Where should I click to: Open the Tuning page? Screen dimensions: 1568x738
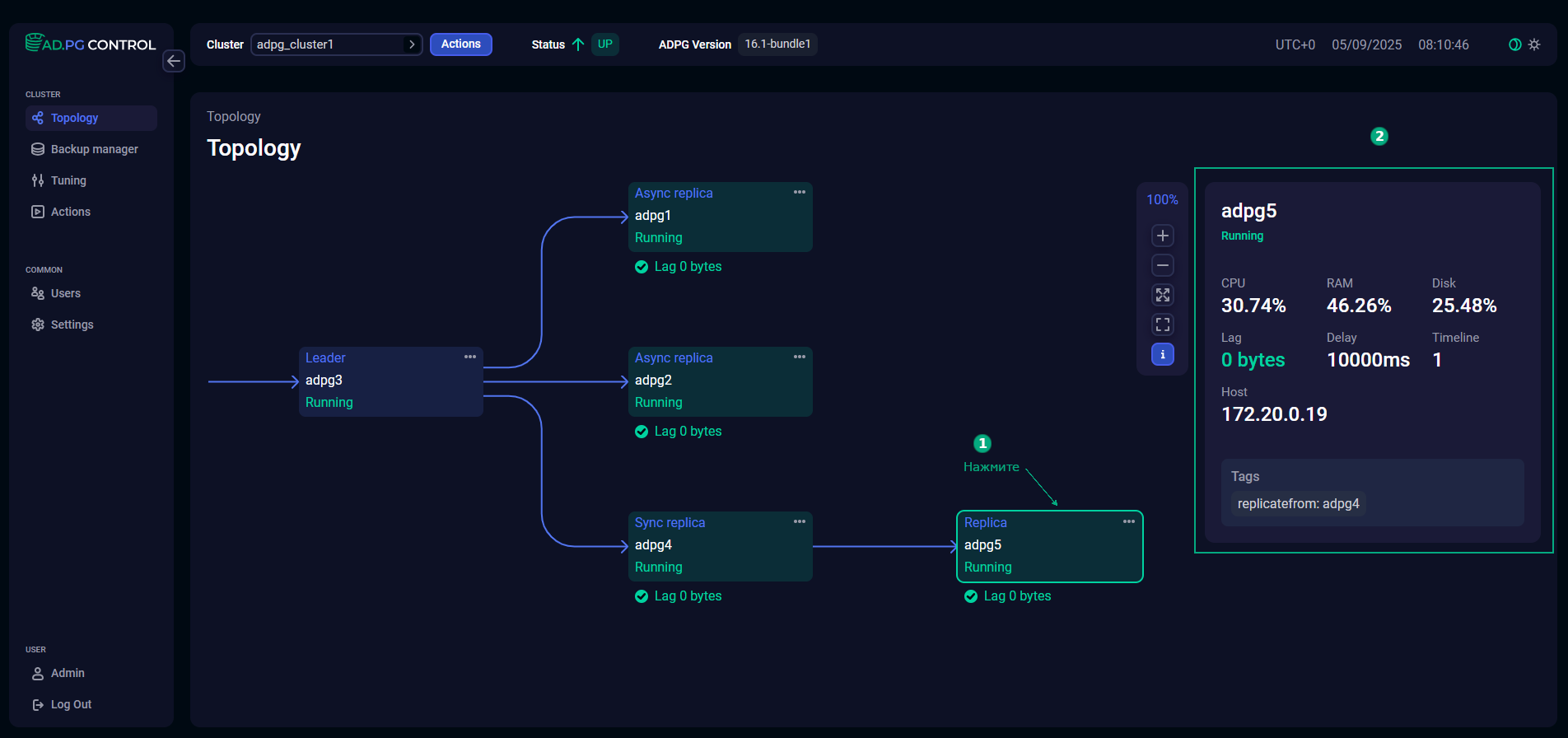tap(68, 180)
